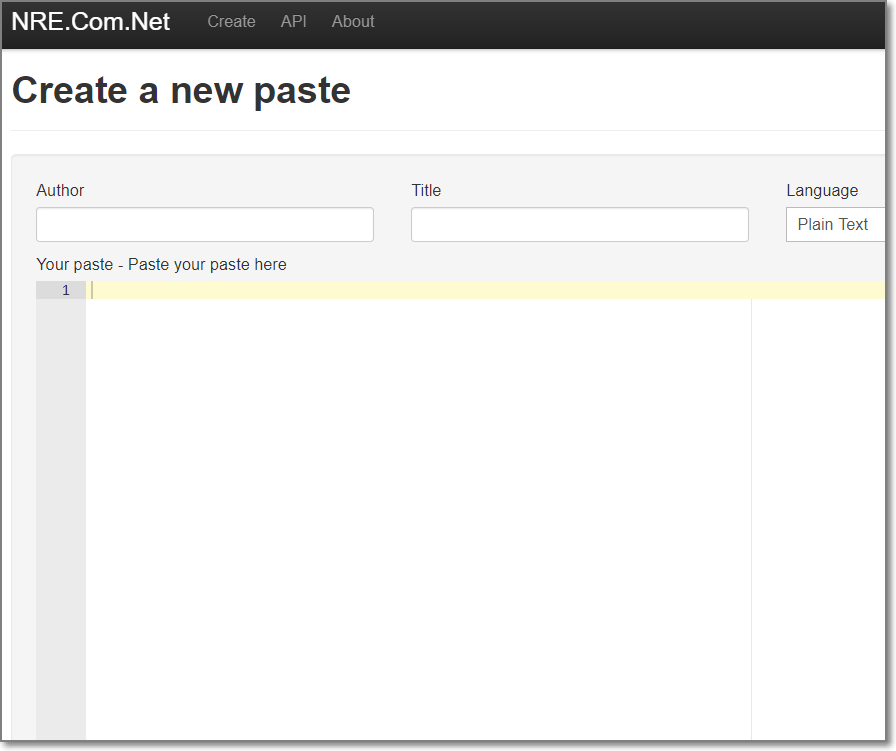Click the Language label above the dropdown
The image size is (896, 751).
click(x=821, y=191)
